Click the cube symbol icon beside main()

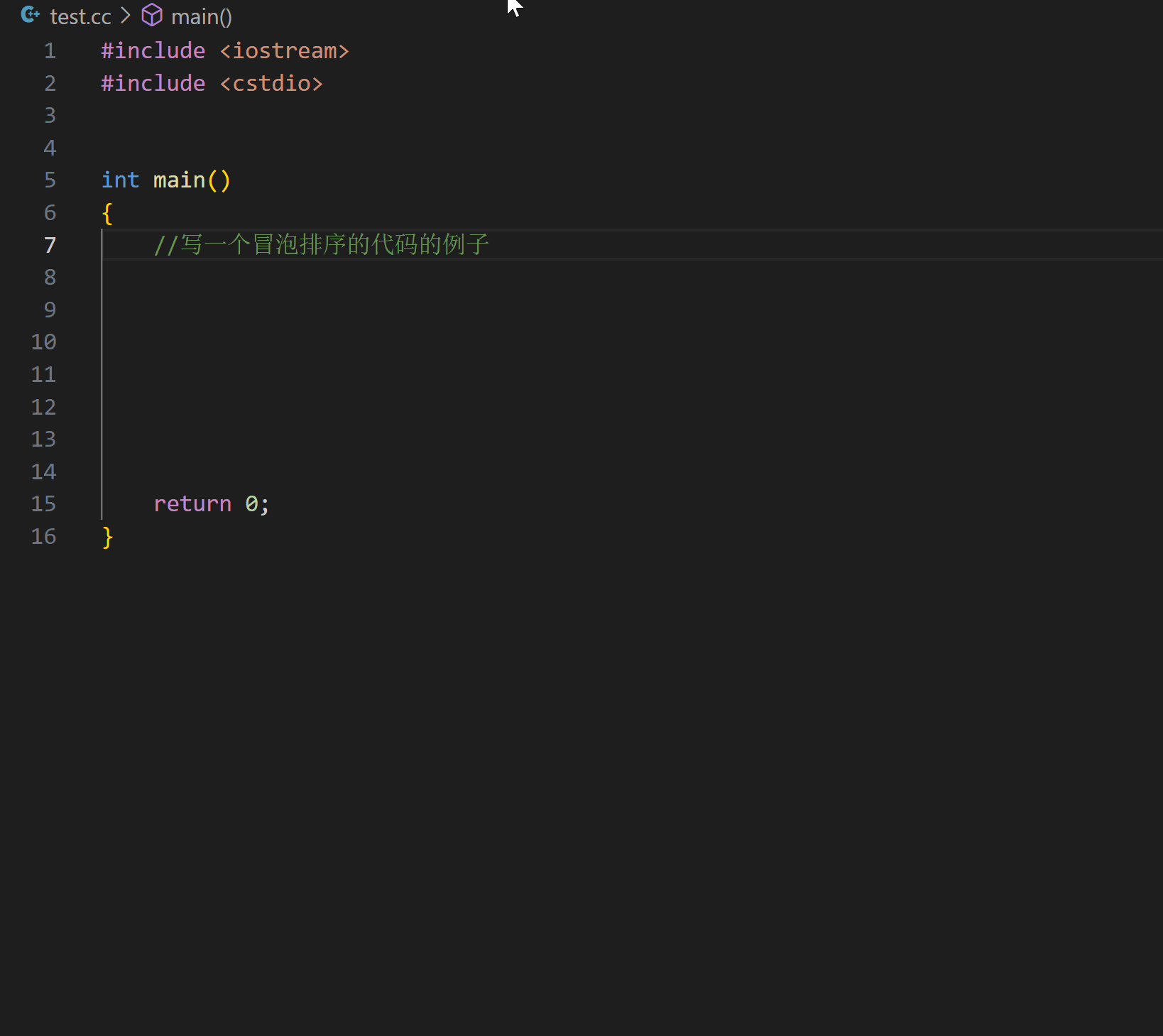pos(152,15)
